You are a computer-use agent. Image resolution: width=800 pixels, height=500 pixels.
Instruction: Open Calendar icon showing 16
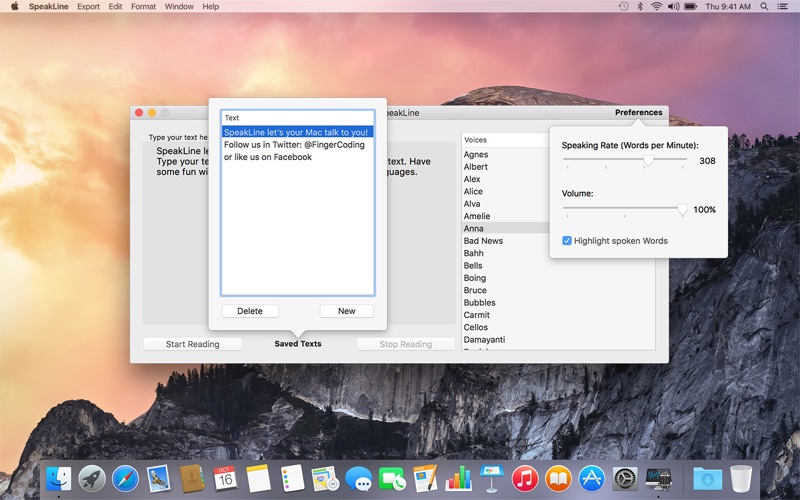pos(225,479)
